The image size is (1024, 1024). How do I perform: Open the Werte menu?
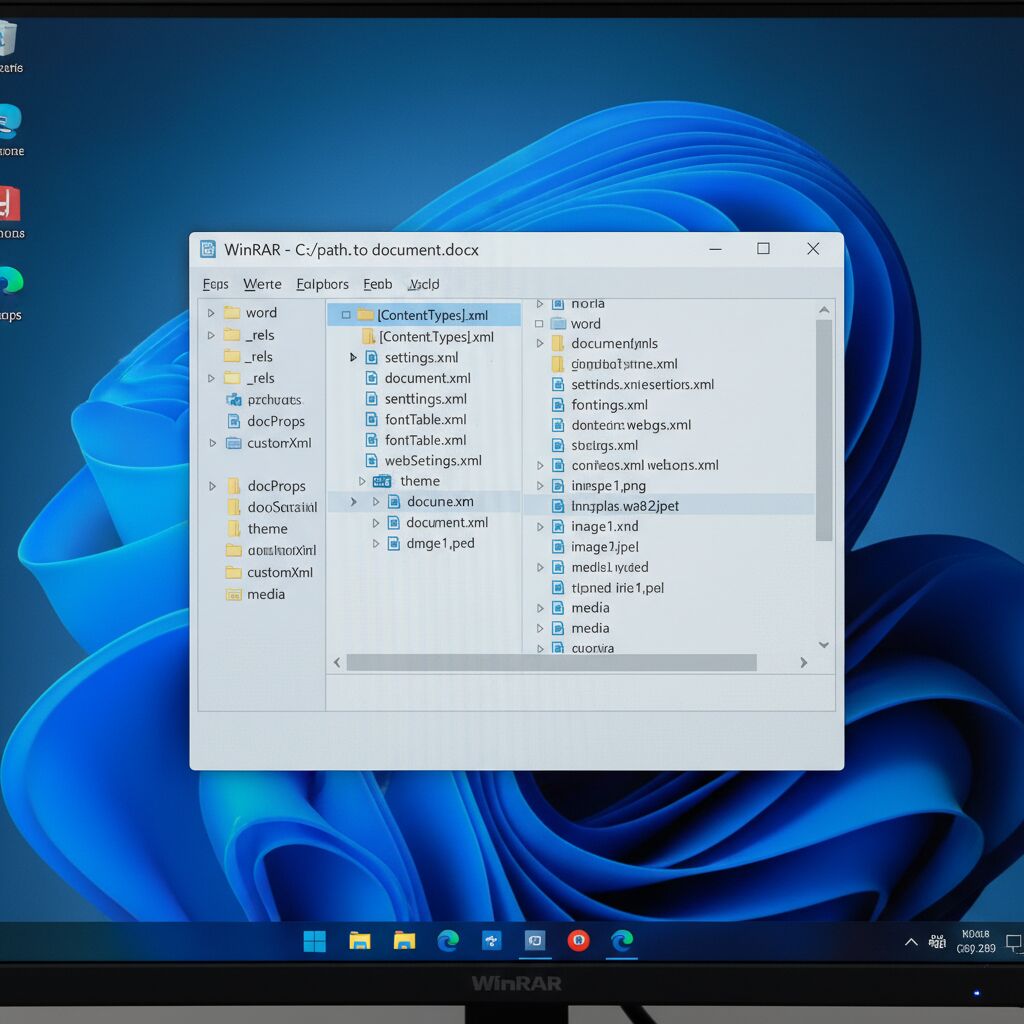(262, 284)
